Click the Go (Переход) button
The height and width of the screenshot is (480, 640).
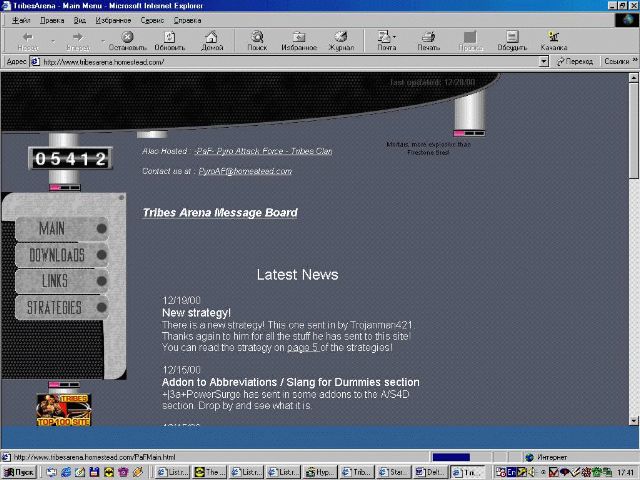(575, 62)
